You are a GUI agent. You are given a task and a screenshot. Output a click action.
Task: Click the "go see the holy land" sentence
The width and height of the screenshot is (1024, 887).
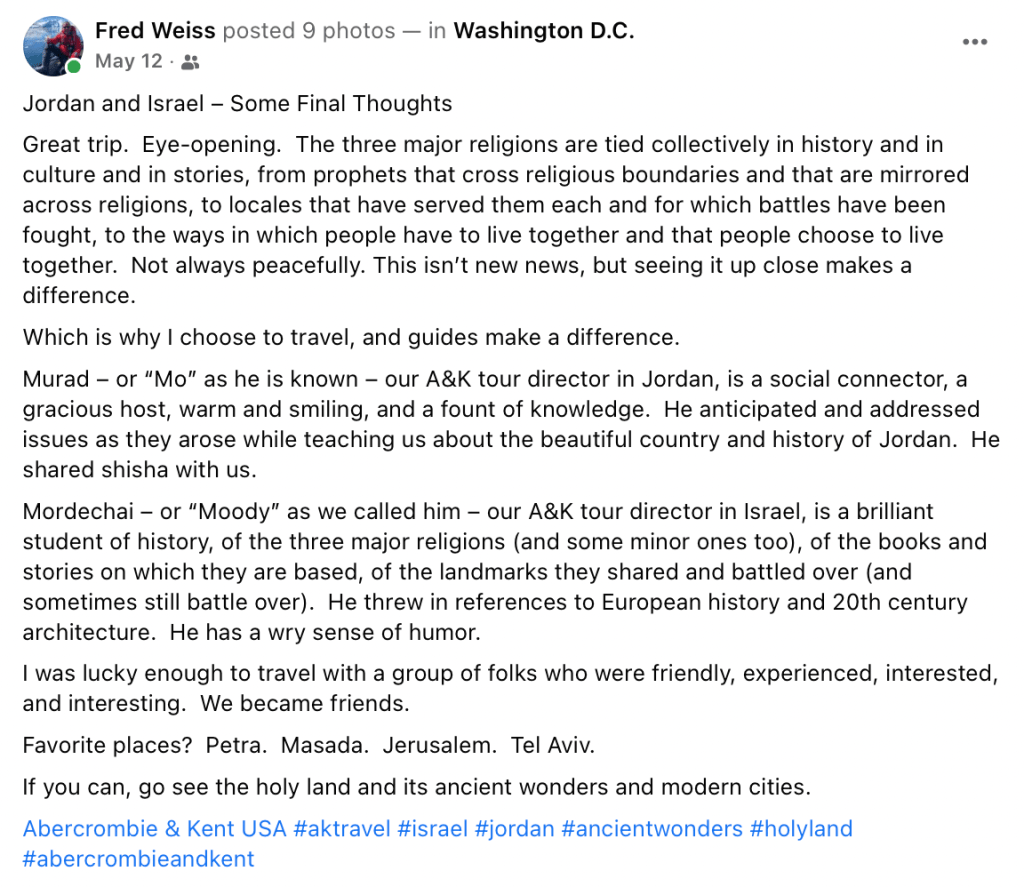[416, 787]
